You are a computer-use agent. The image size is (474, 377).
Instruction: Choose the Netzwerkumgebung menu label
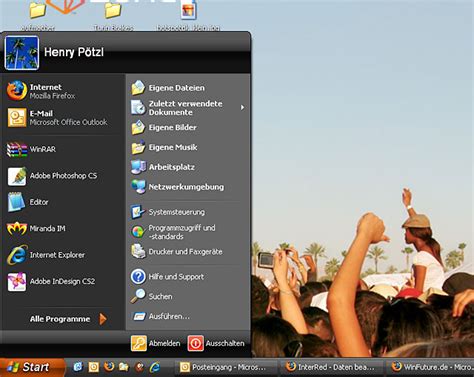pyautogui.click(x=186, y=187)
